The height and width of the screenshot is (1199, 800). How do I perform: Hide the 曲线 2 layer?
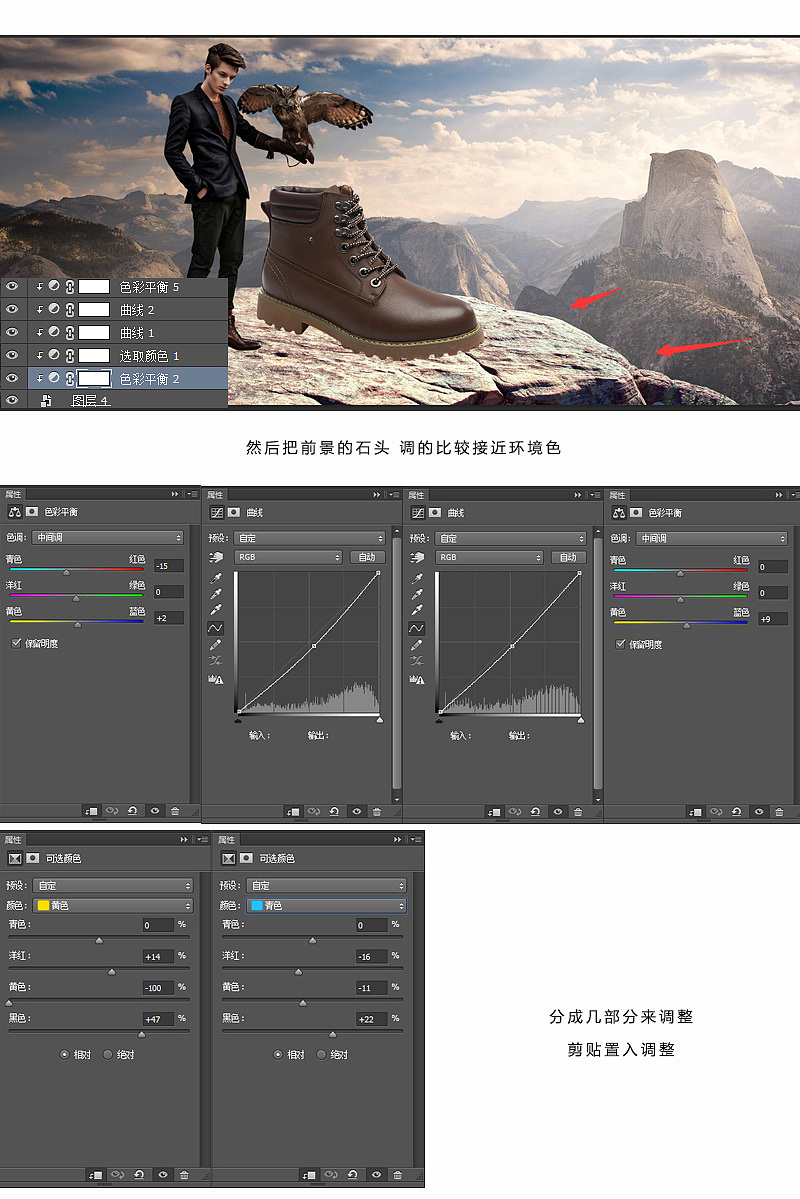(x=11, y=310)
